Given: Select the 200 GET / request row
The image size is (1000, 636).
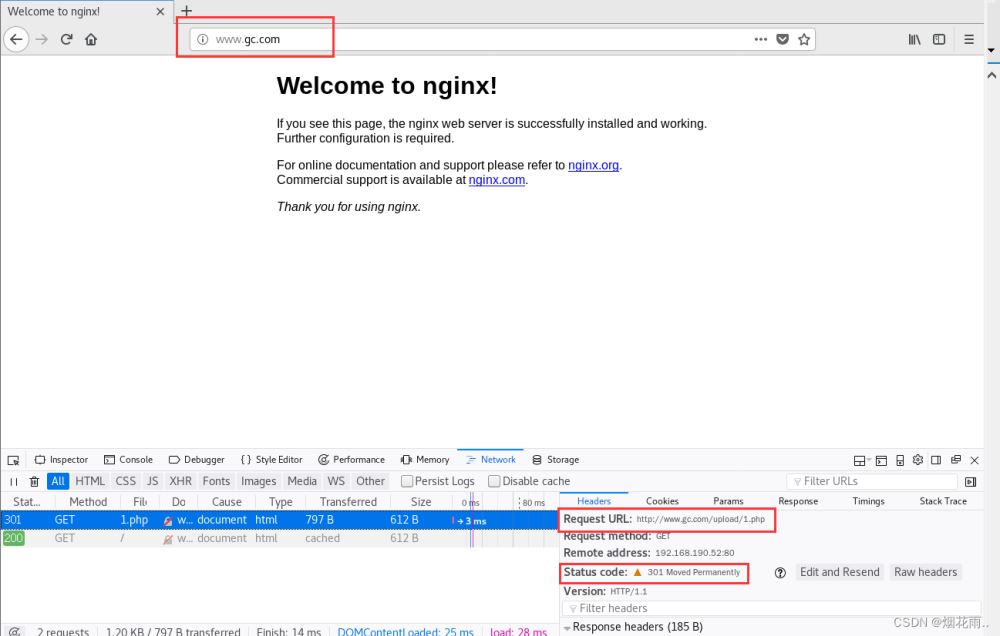Looking at the screenshot, I should pyautogui.click(x=279, y=538).
